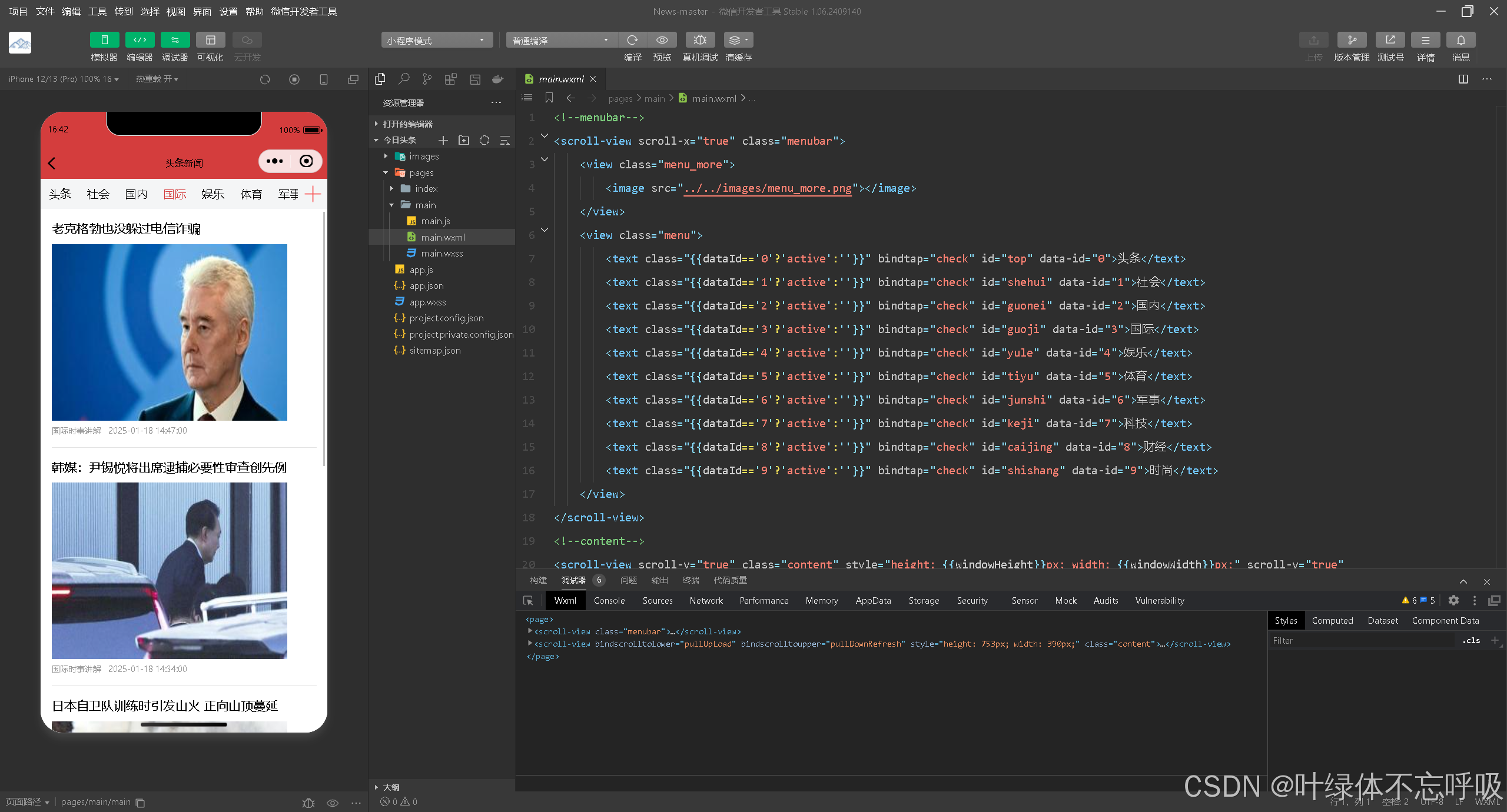This screenshot has height=812, width=1507.
Task: Toggle the 编辑器 panel button
Action: [140, 40]
